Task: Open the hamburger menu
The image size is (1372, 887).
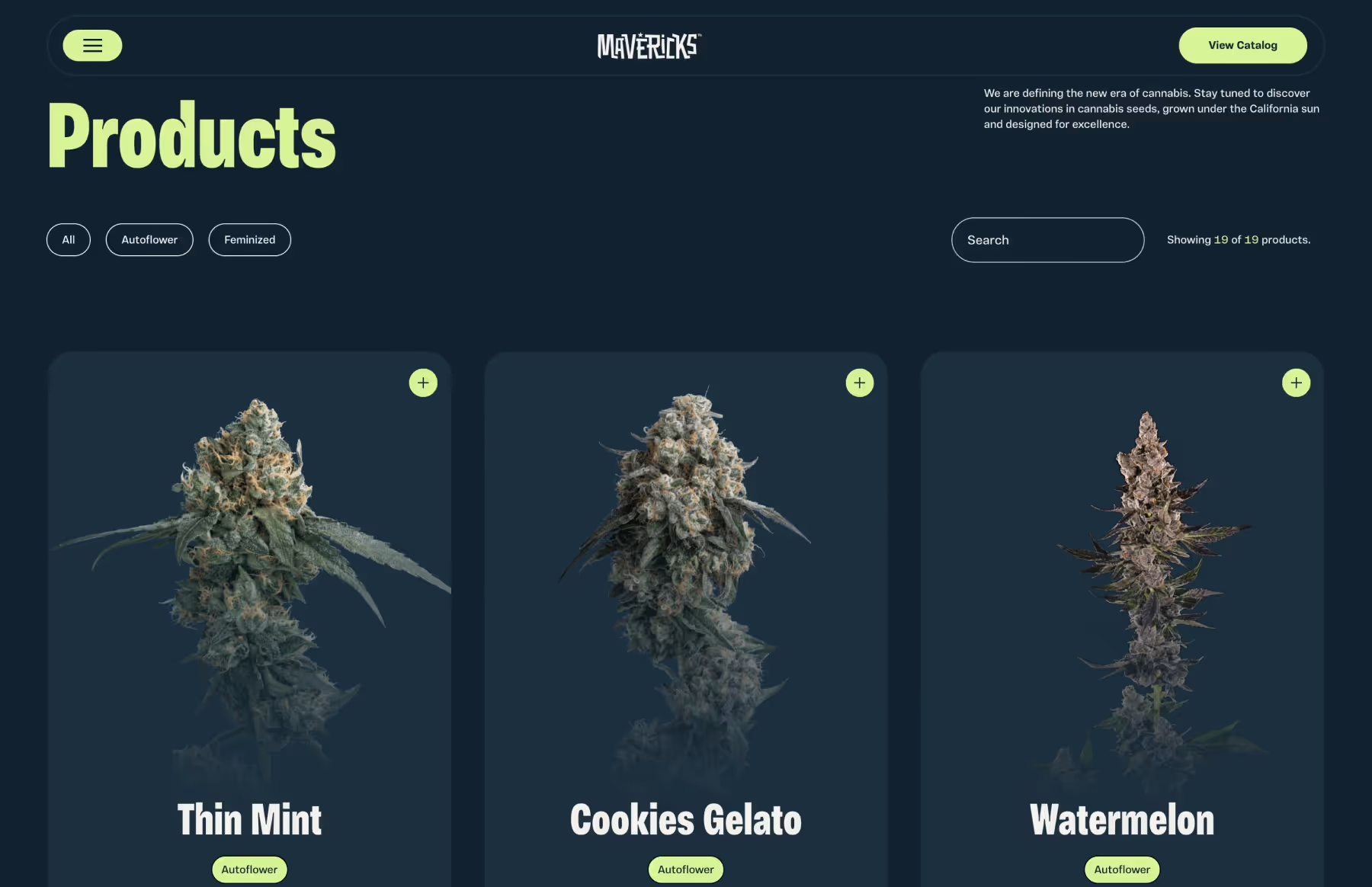Action: (x=92, y=46)
